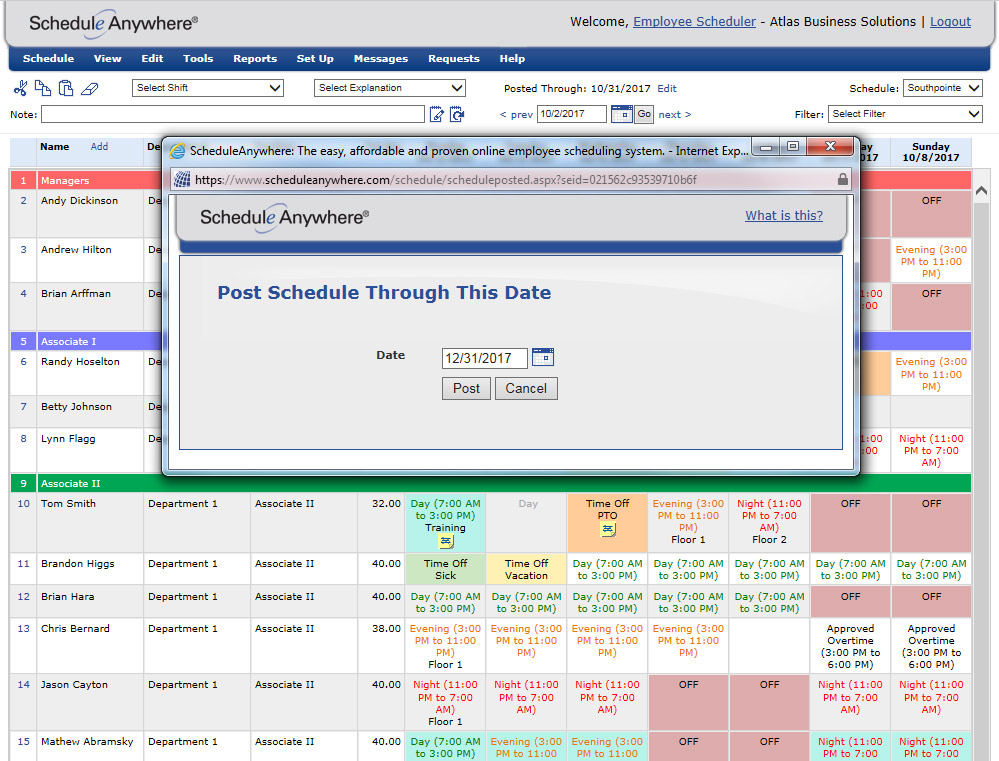
Task: Click the Eraser icon in toolbar
Action: (x=90, y=89)
